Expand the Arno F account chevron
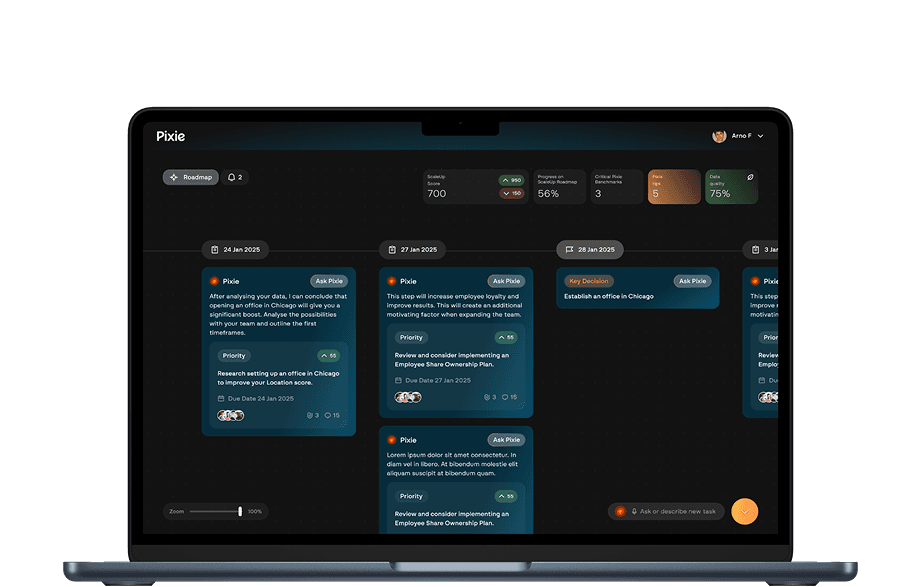The height and width of the screenshot is (587, 914). click(759, 135)
